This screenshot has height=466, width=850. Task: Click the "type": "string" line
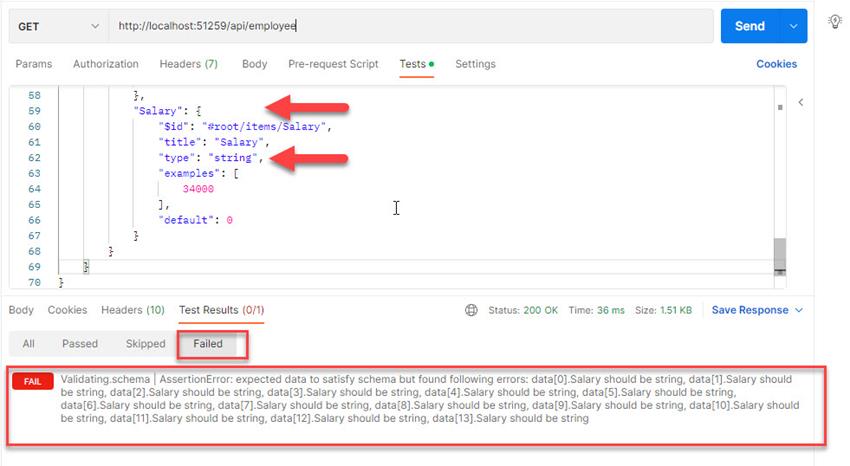(x=210, y=158)
